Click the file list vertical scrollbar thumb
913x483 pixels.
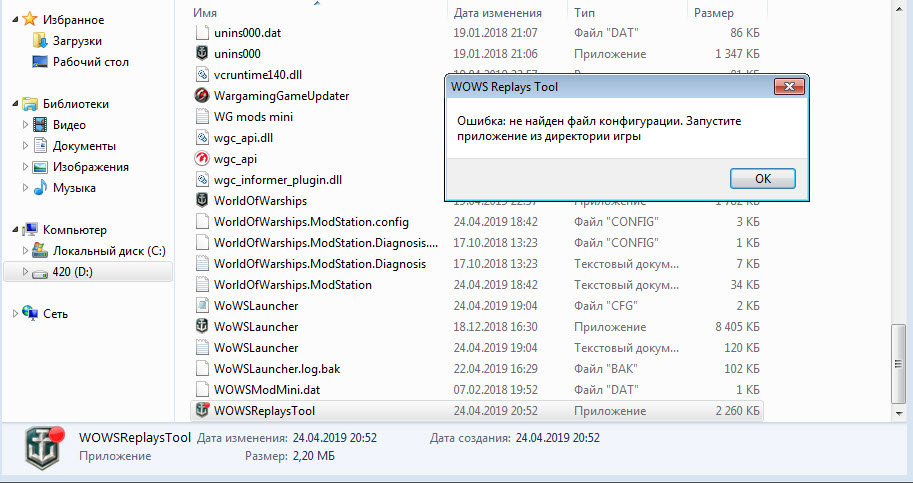[899, 364]
